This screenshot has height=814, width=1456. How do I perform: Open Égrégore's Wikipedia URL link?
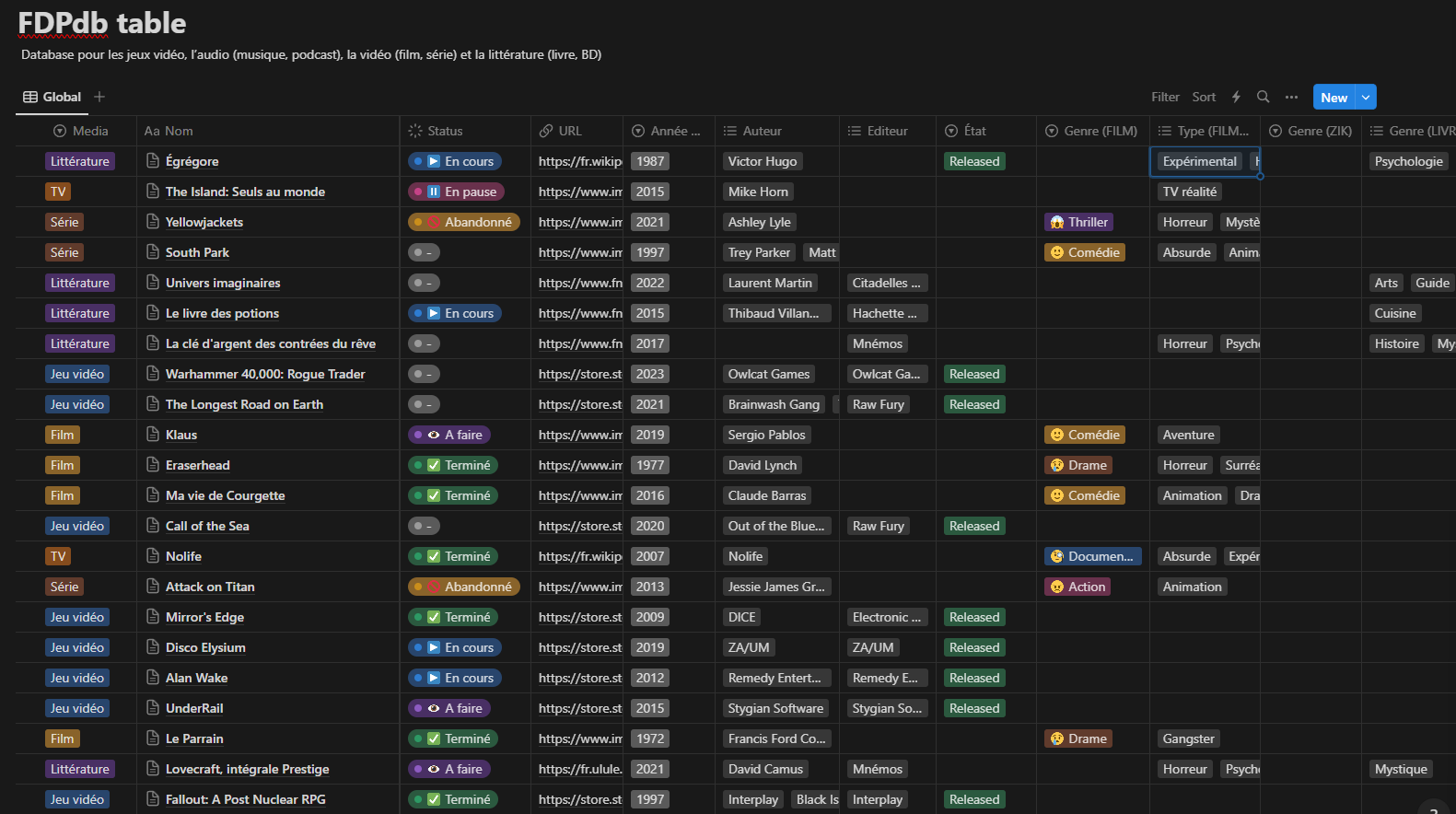click(x=580, y=161)
